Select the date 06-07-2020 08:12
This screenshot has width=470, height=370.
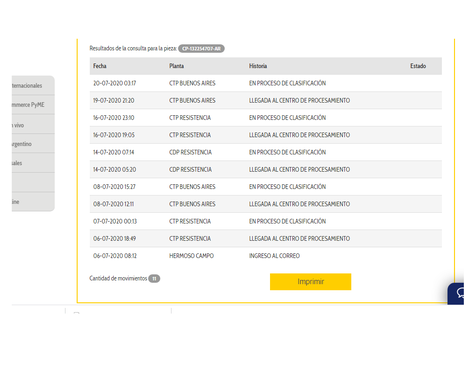115,256
